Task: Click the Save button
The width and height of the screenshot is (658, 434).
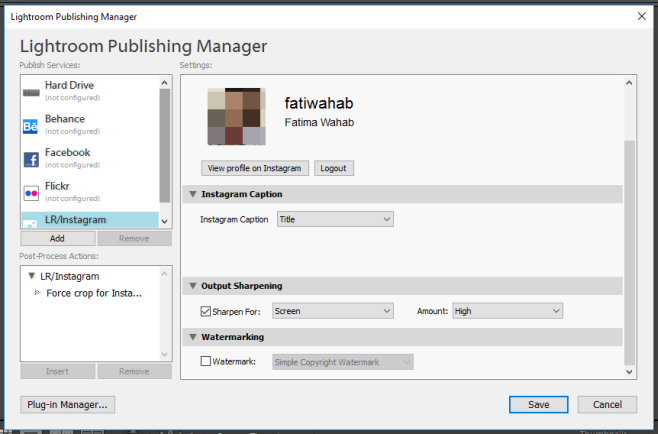Action: point(539,405)
